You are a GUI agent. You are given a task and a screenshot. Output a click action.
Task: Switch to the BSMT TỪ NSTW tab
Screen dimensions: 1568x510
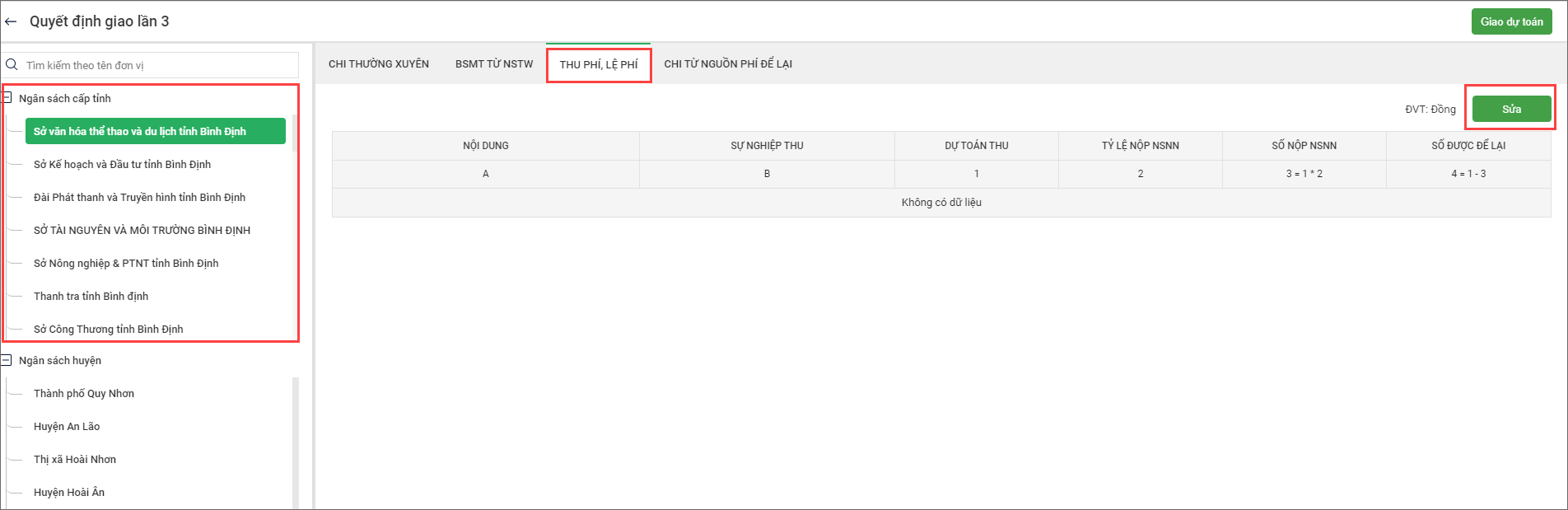point(494,64)
